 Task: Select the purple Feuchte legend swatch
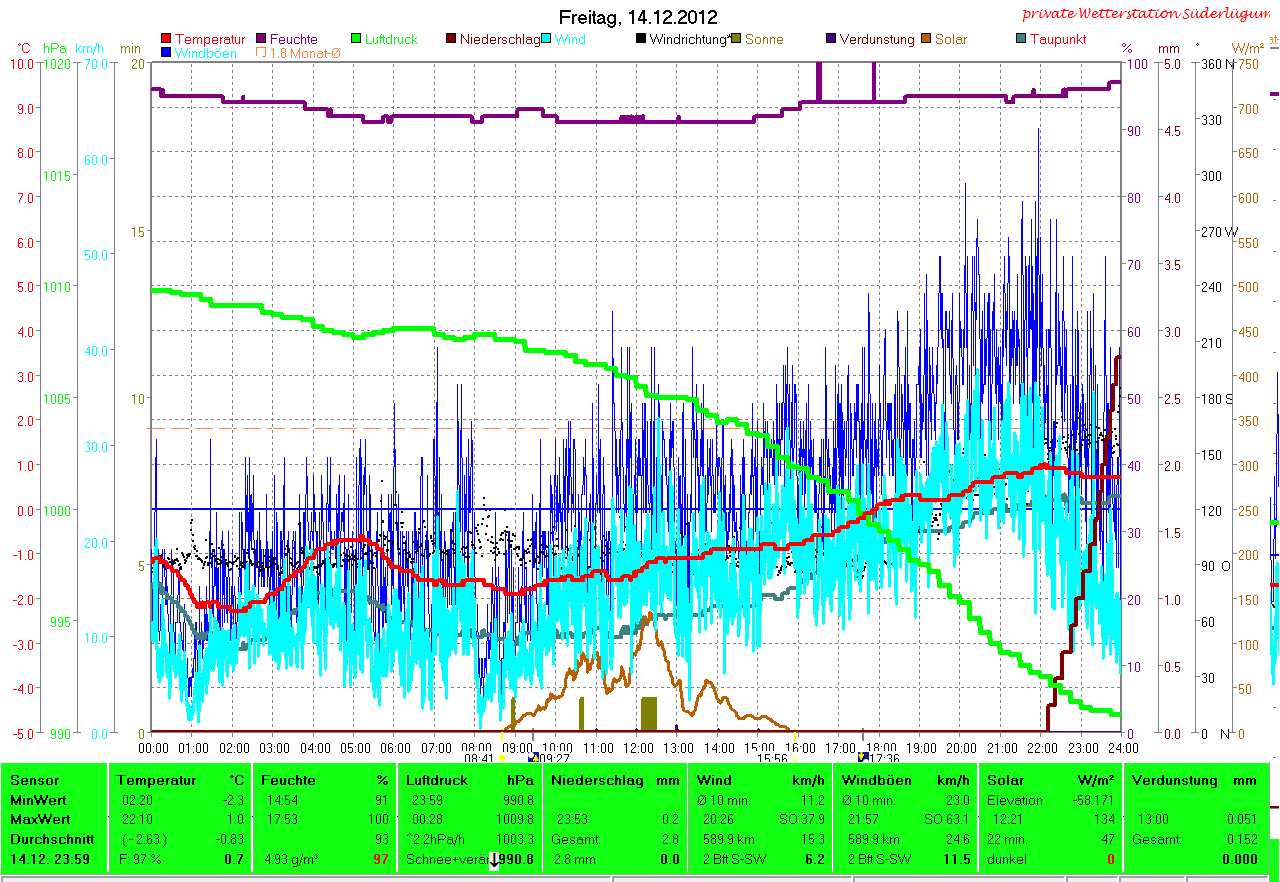coord(262,39)
